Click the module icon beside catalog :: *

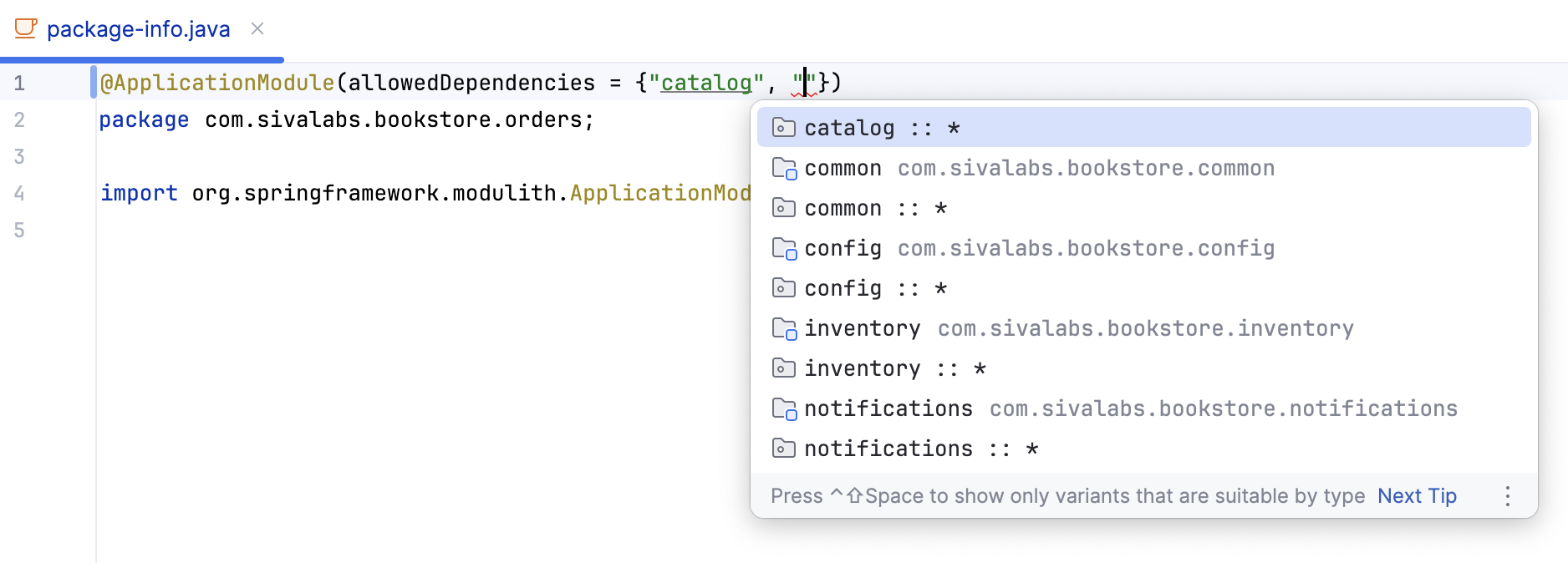point(783,128)
